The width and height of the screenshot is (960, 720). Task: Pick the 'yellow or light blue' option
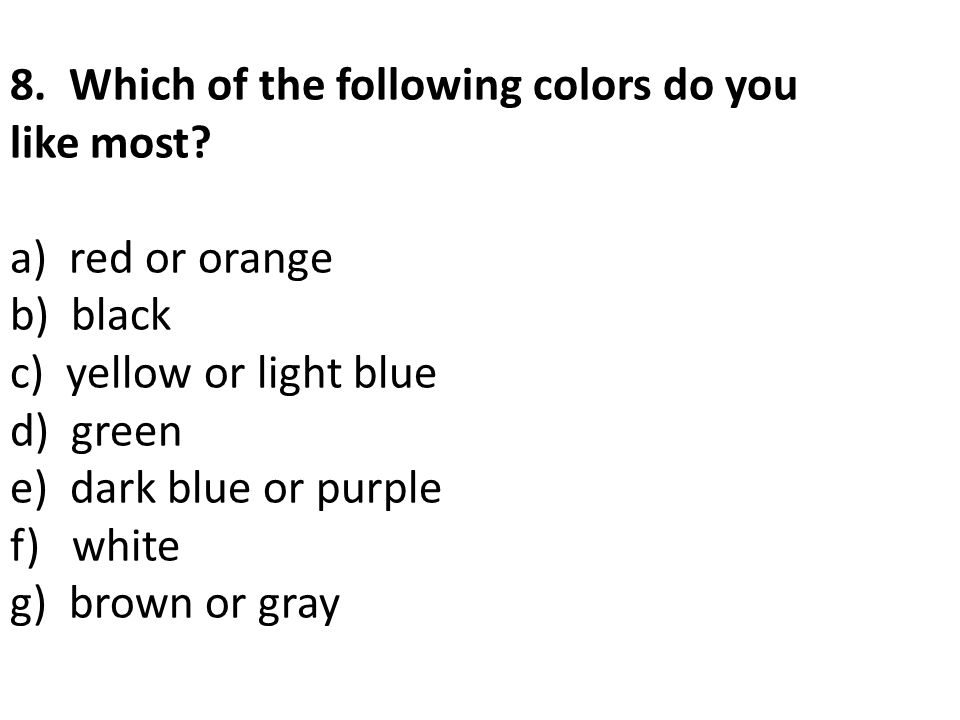[x=251, y=373]
